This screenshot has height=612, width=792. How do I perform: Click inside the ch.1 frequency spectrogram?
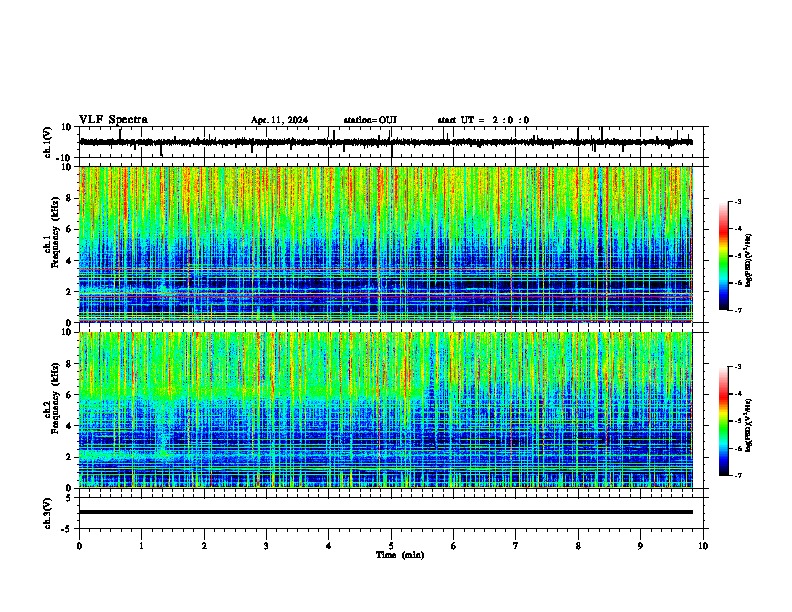[x=386, y=244]
